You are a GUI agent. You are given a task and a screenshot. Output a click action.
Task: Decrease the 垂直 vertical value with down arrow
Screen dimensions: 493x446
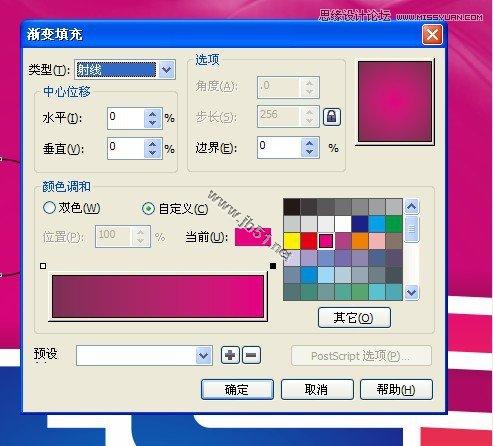click(153, 153)
